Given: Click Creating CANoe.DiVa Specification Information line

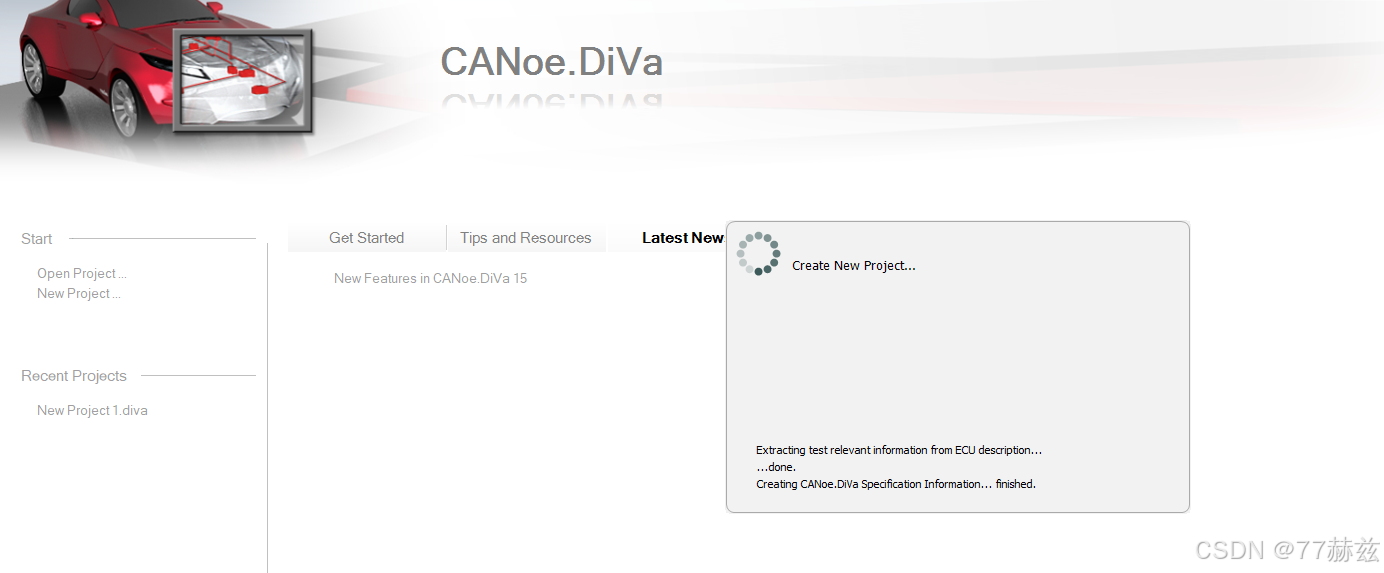Looking at the screenshot, I should pos(896,484).
